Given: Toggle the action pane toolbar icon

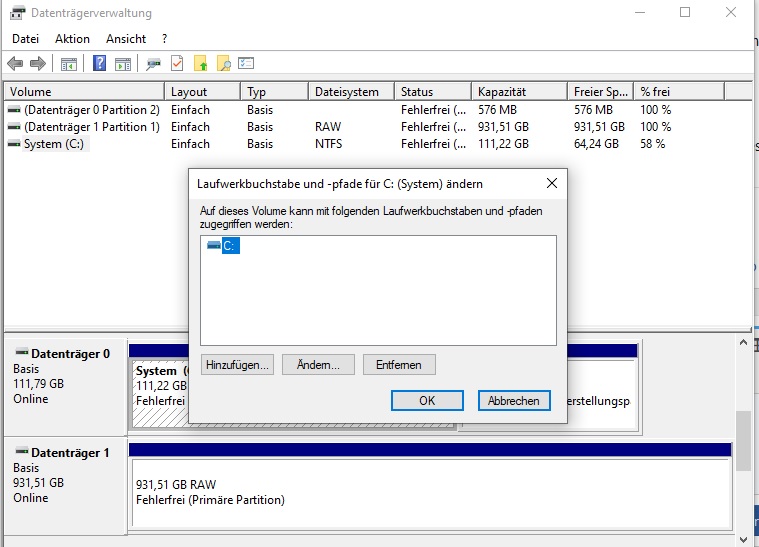Looking at the screenshot, I should coord(123,64).
